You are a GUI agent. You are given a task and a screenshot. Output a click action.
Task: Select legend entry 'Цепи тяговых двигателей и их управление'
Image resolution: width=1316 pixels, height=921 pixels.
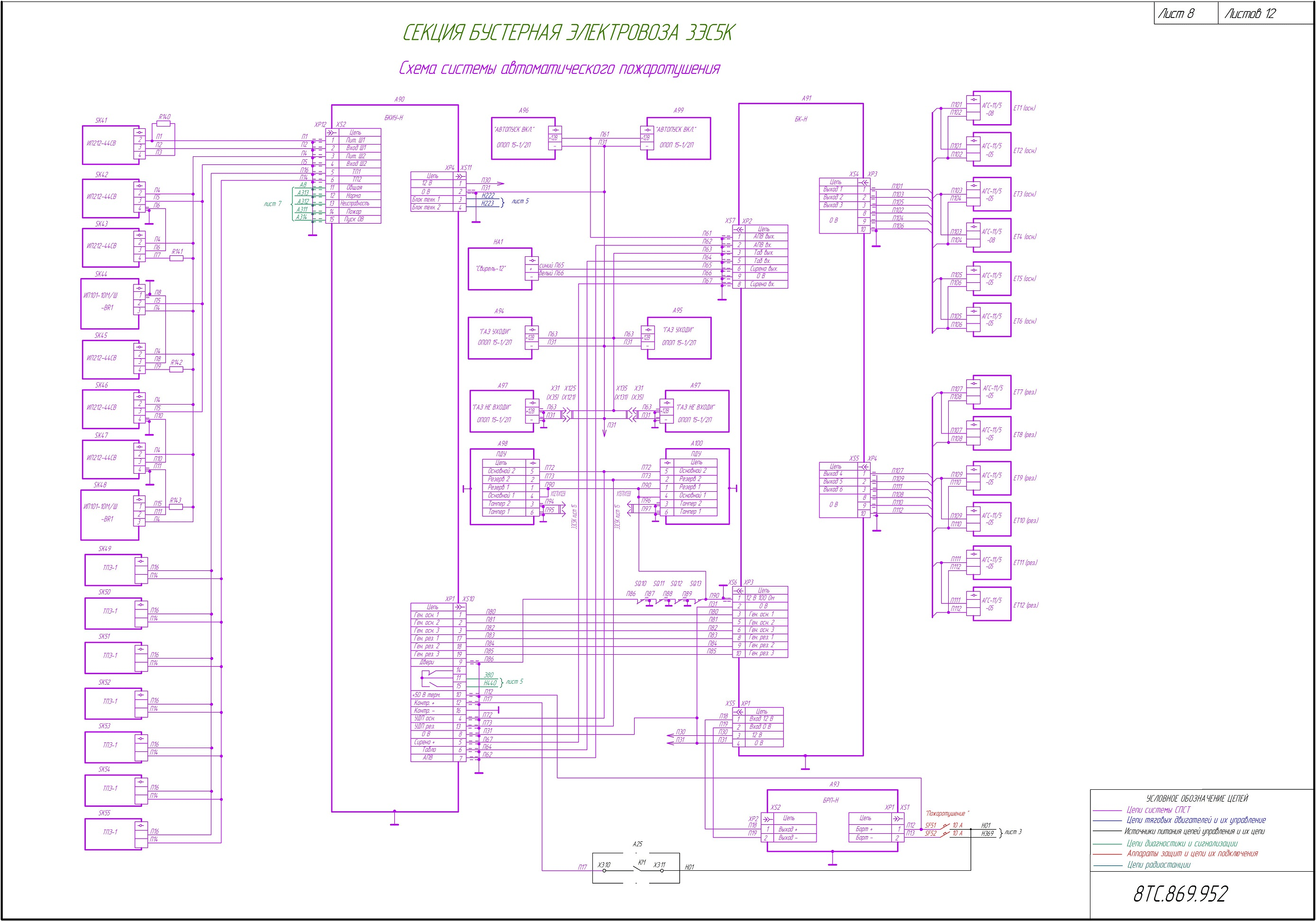click(1196, 820)
